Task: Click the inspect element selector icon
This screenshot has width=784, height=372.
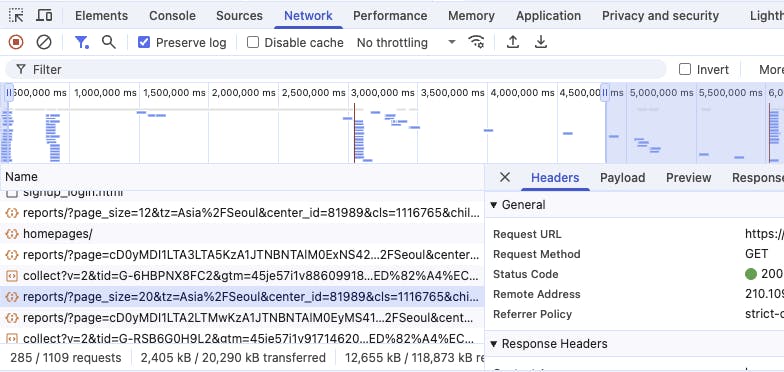Action: point(16,16)
